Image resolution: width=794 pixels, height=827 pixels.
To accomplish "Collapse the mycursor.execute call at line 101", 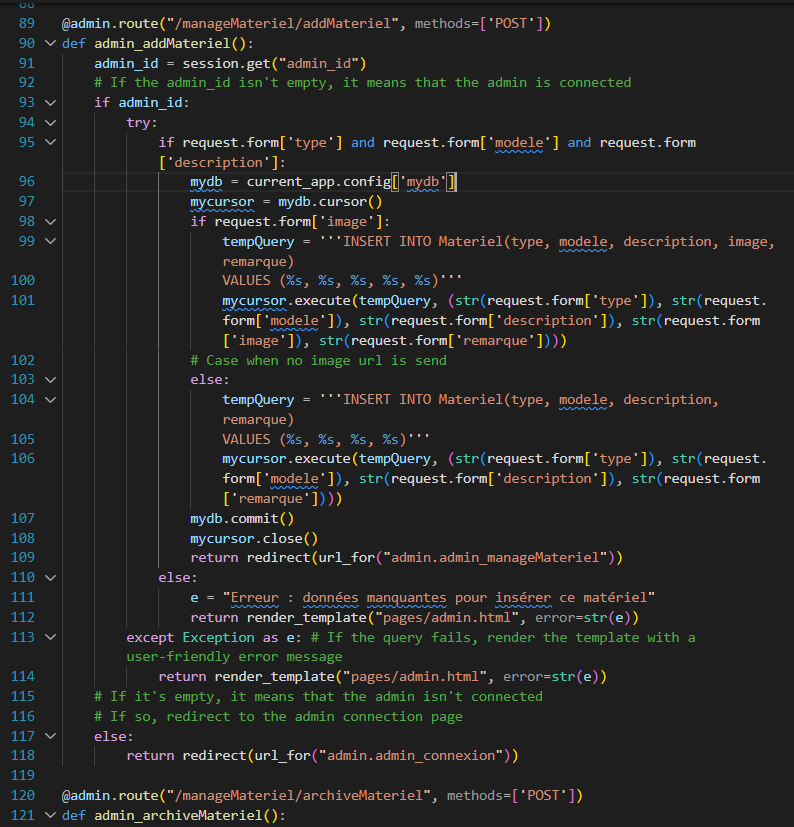I will (51, 300).
